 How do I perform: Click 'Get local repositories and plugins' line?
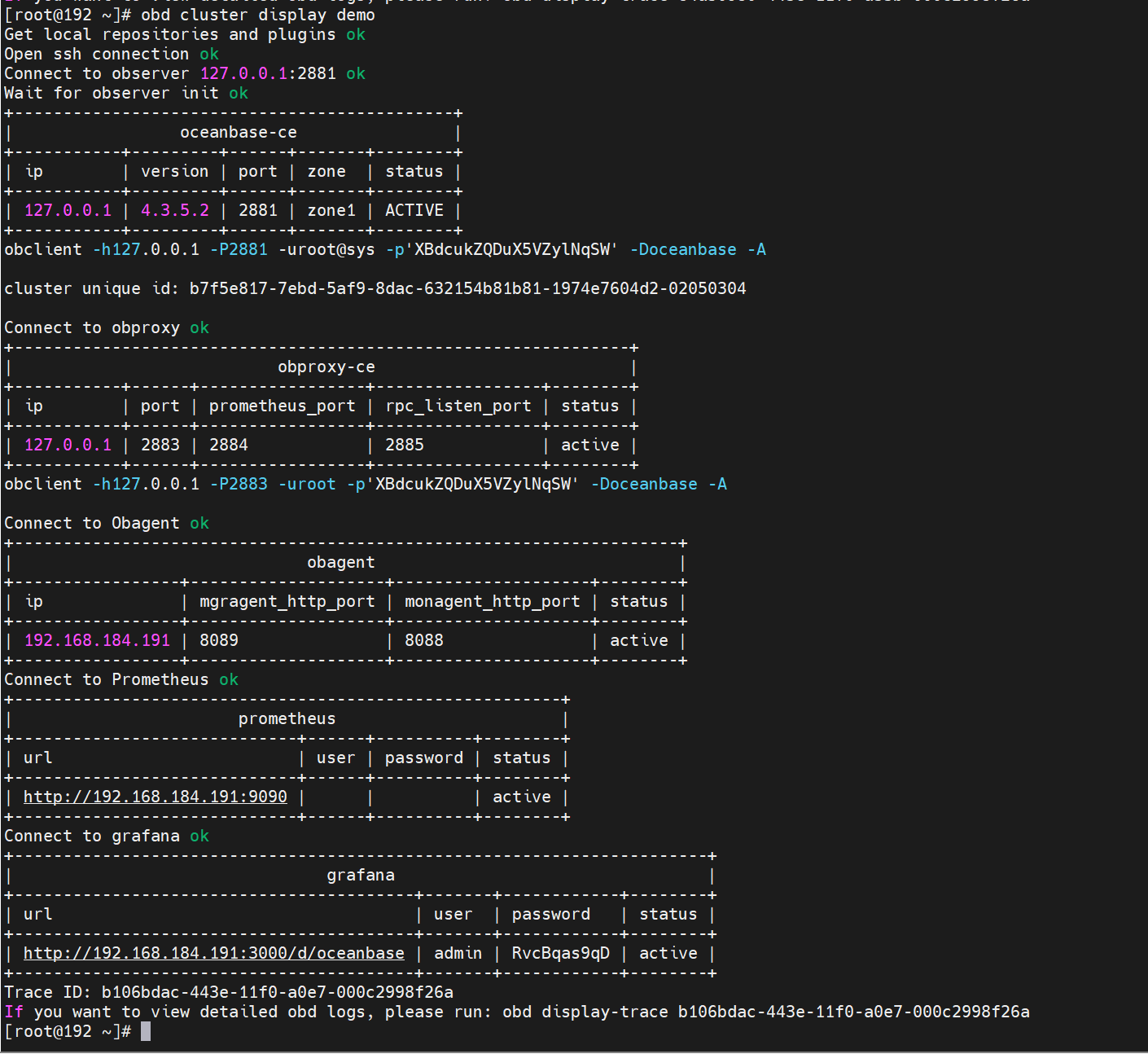(185, 34)
